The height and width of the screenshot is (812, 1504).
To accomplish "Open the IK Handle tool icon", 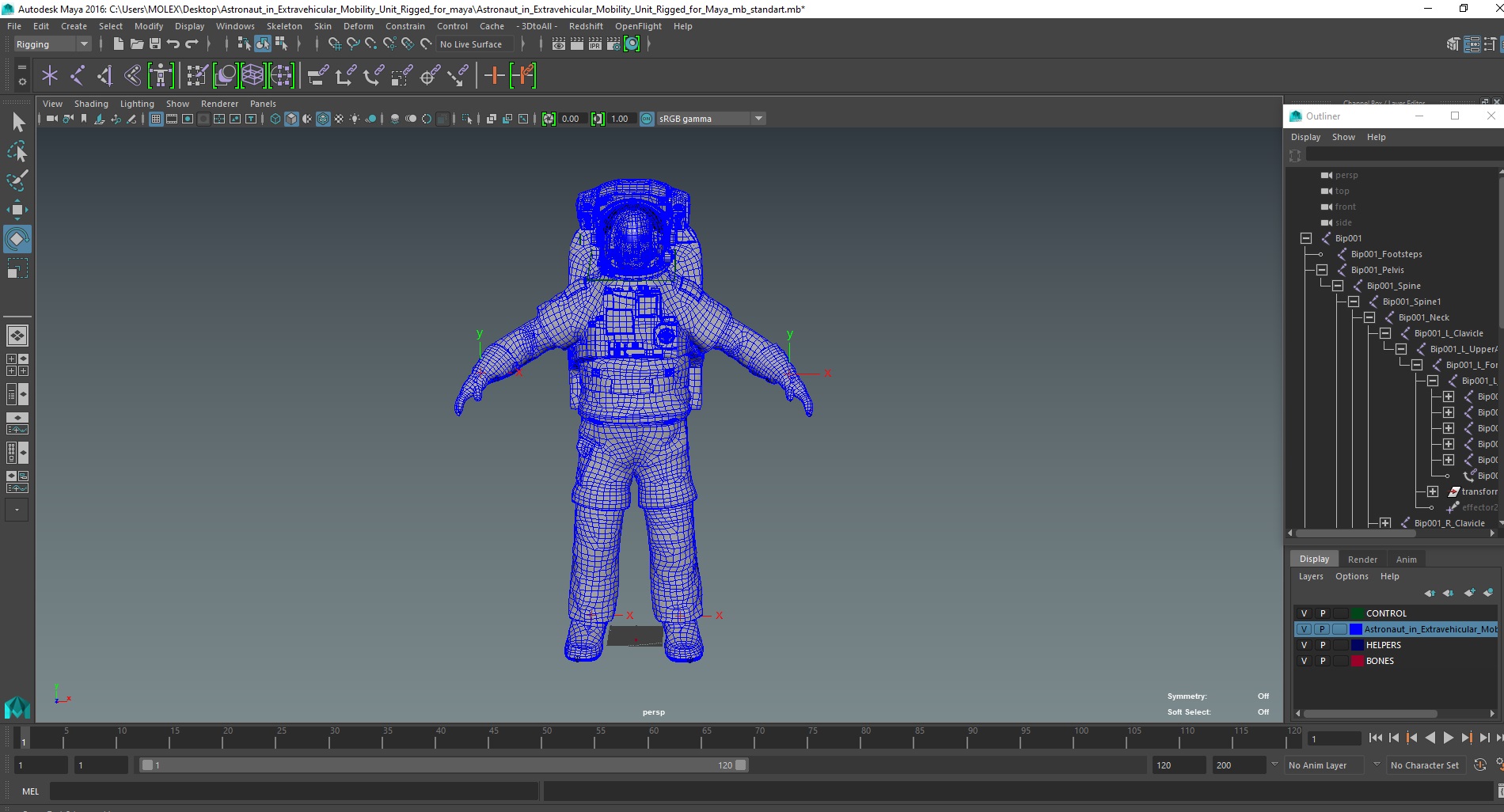I will (105, 76).
